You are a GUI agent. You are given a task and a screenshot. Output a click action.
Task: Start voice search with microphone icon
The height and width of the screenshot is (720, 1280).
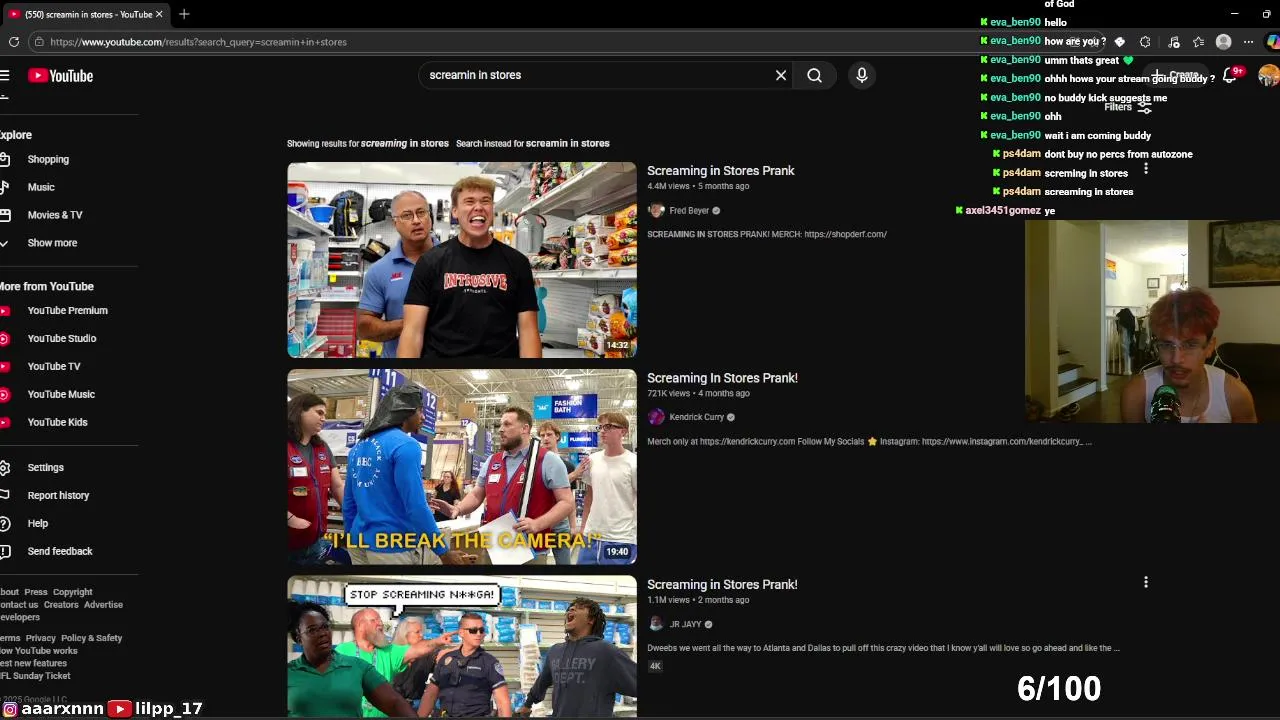pyautogui.click(x=862, y=75)
